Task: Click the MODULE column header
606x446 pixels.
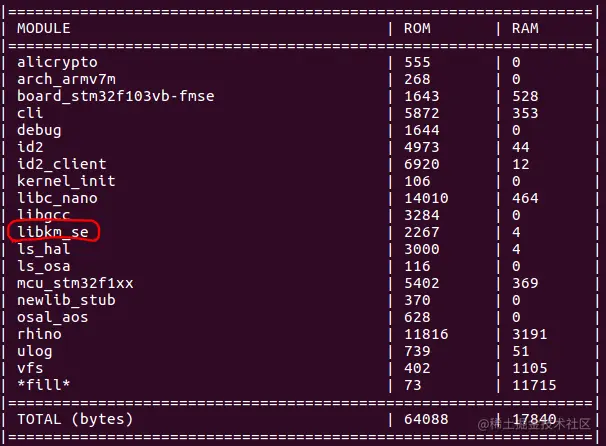Action: click(x=44, y=28)
